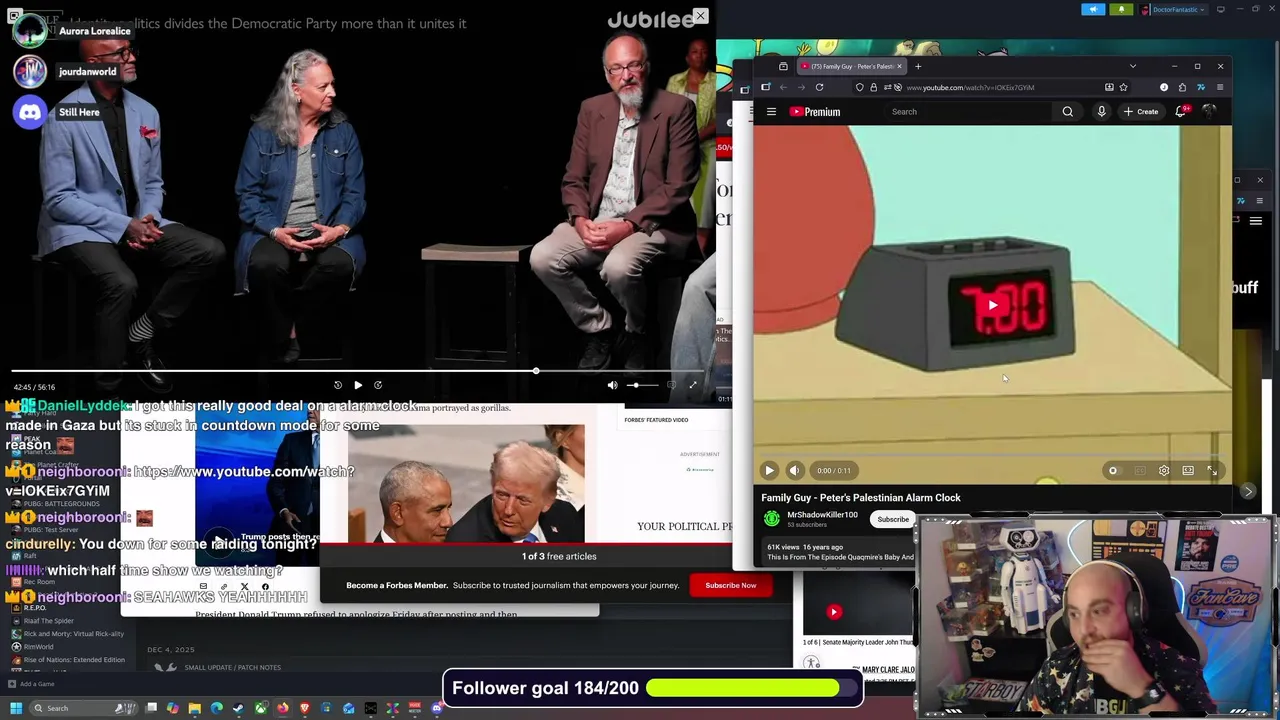The image size is (1280, 720).
Task: Close the Jubilee video overlay with the X
Action: click(x=701, y=16)
